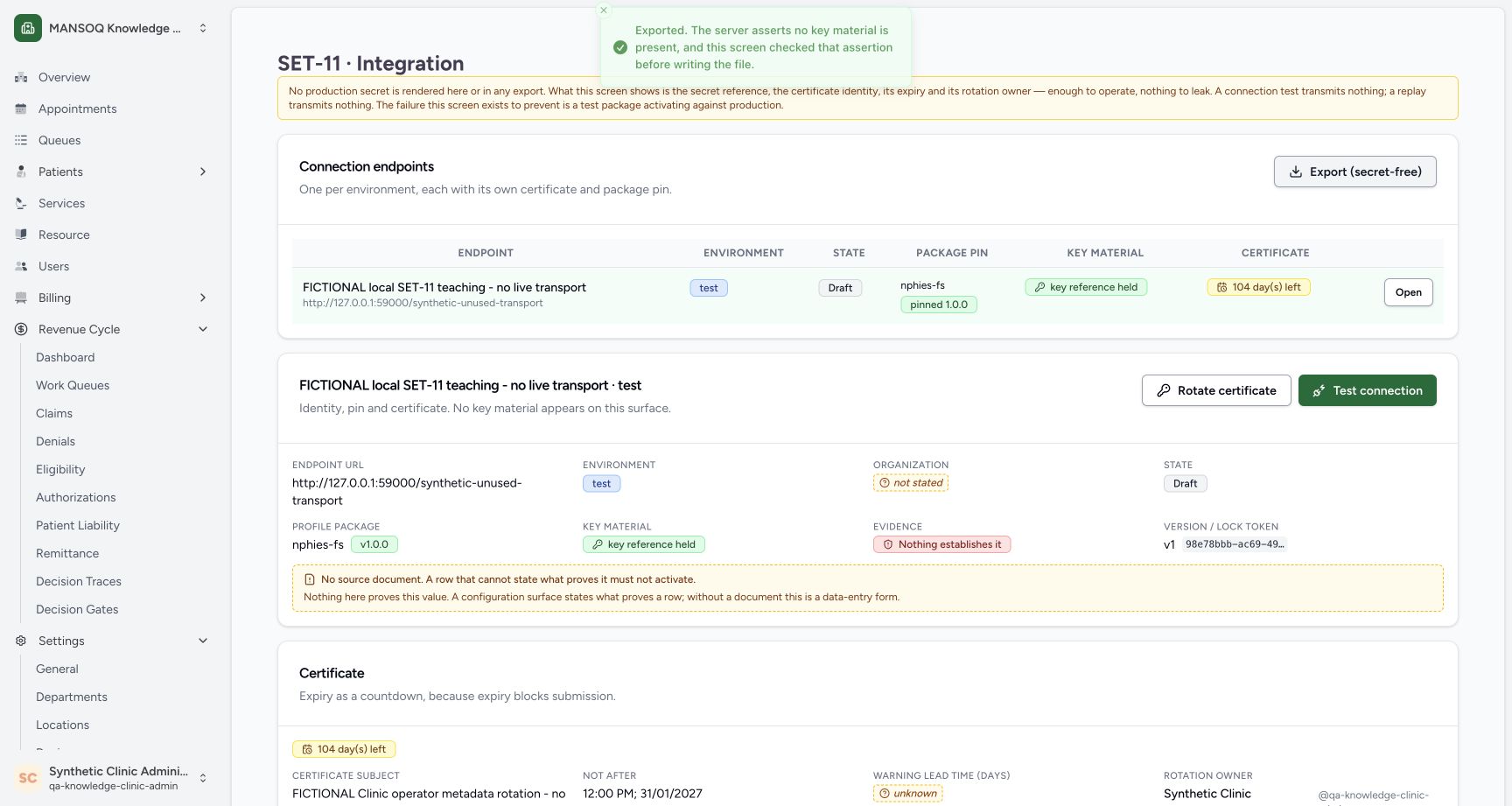Screen dimensions: 1512x806
Task: Click the download icon in the Export button
Action: click(x=1296, y=172)
